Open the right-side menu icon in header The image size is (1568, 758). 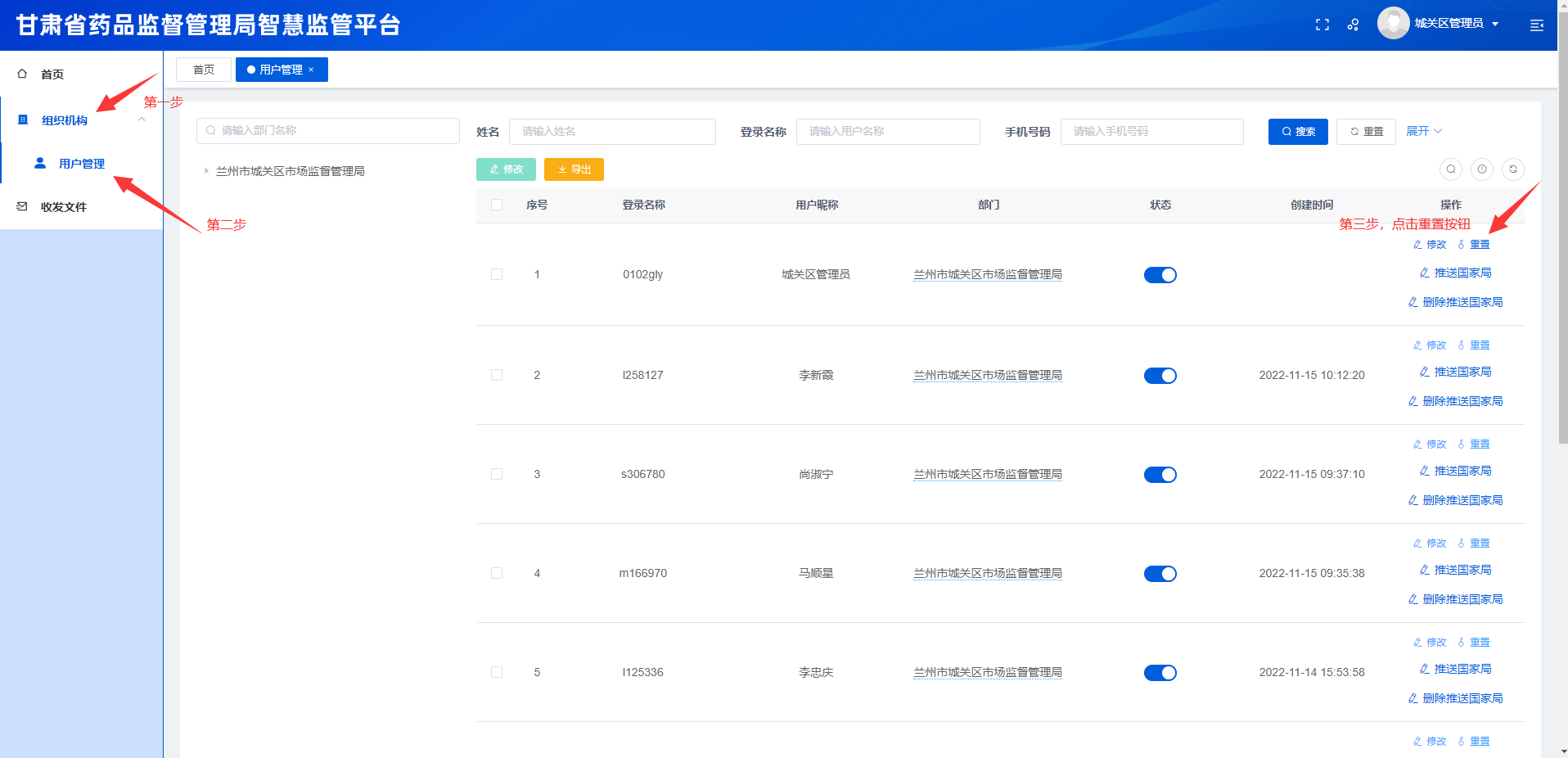coord(1537,25)
